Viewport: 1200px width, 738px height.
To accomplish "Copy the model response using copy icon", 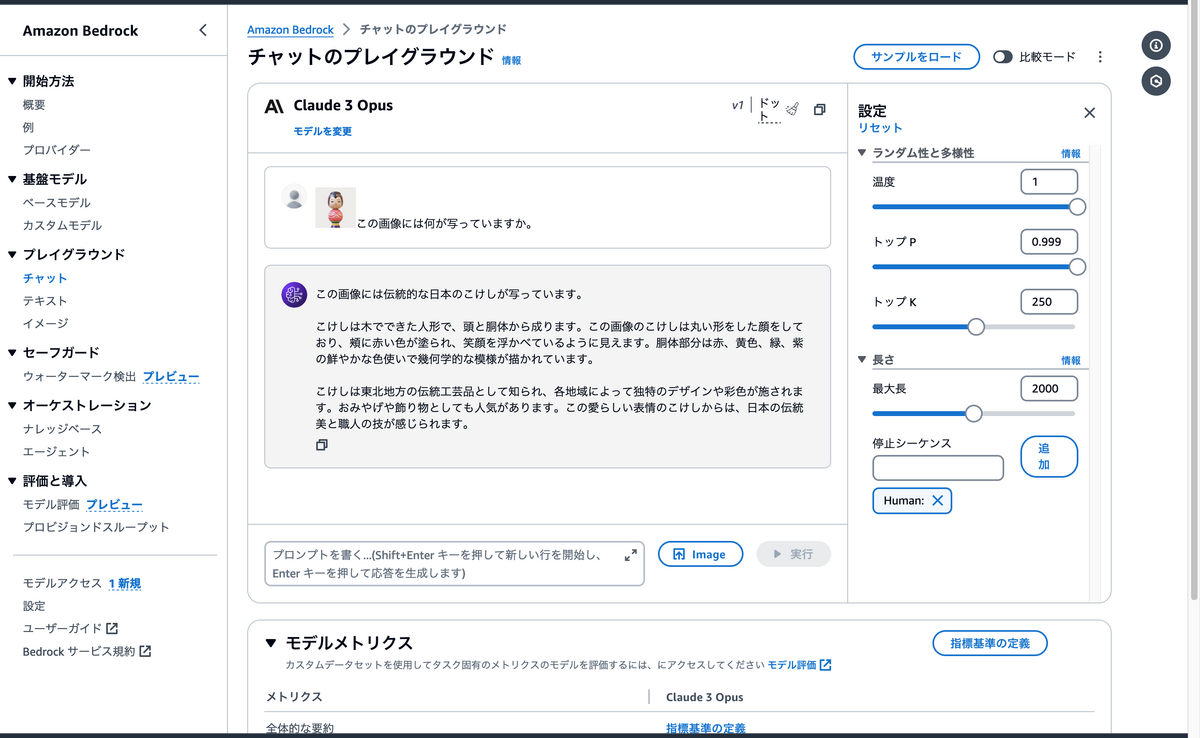I will 322,445.
